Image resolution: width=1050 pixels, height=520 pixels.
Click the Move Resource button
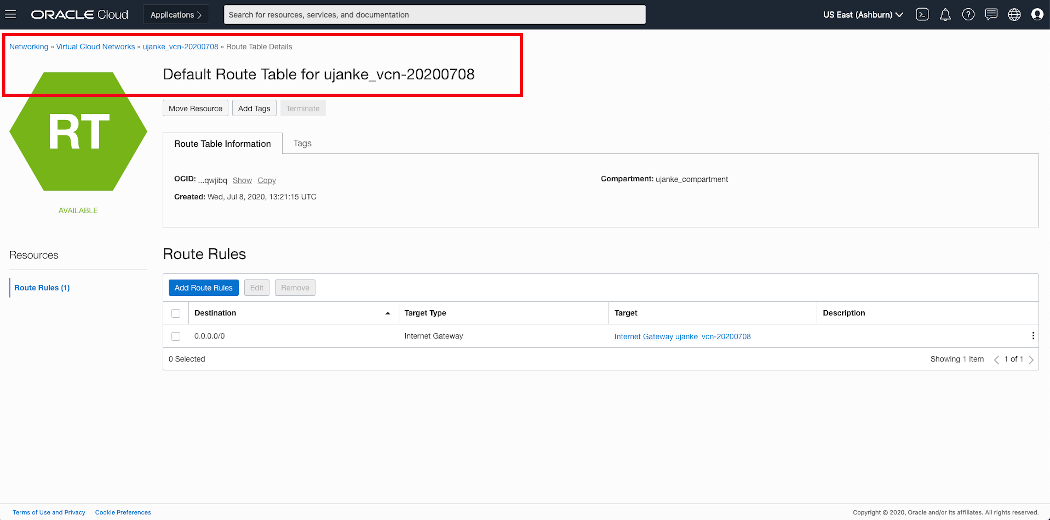coord(196,108)
